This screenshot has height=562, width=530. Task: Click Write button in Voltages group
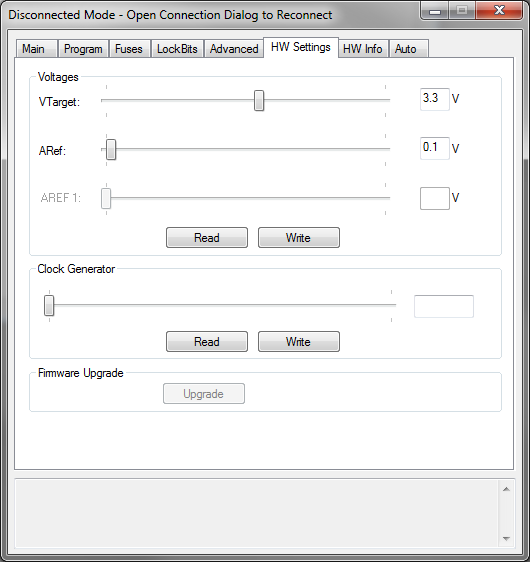pyautogui.click(x=299, y=238)
